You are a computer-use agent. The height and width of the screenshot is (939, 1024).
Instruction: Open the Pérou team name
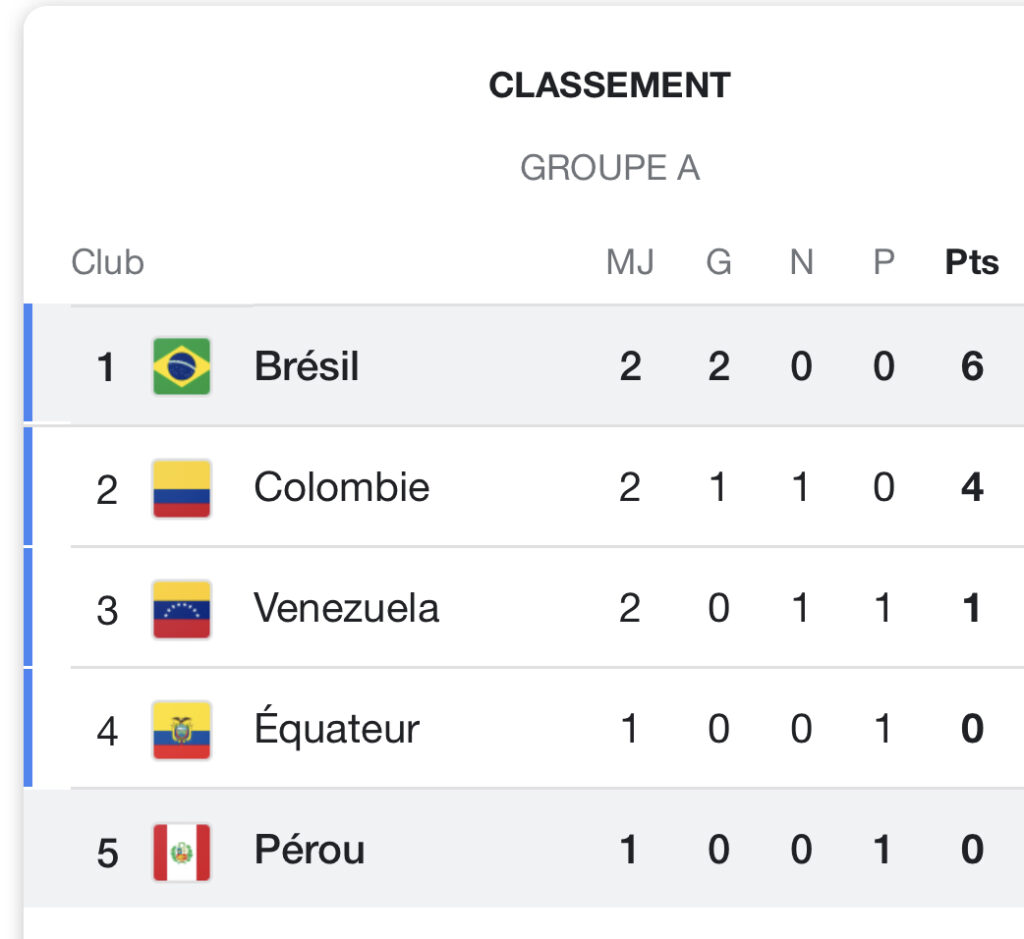(x=310, y=849)
